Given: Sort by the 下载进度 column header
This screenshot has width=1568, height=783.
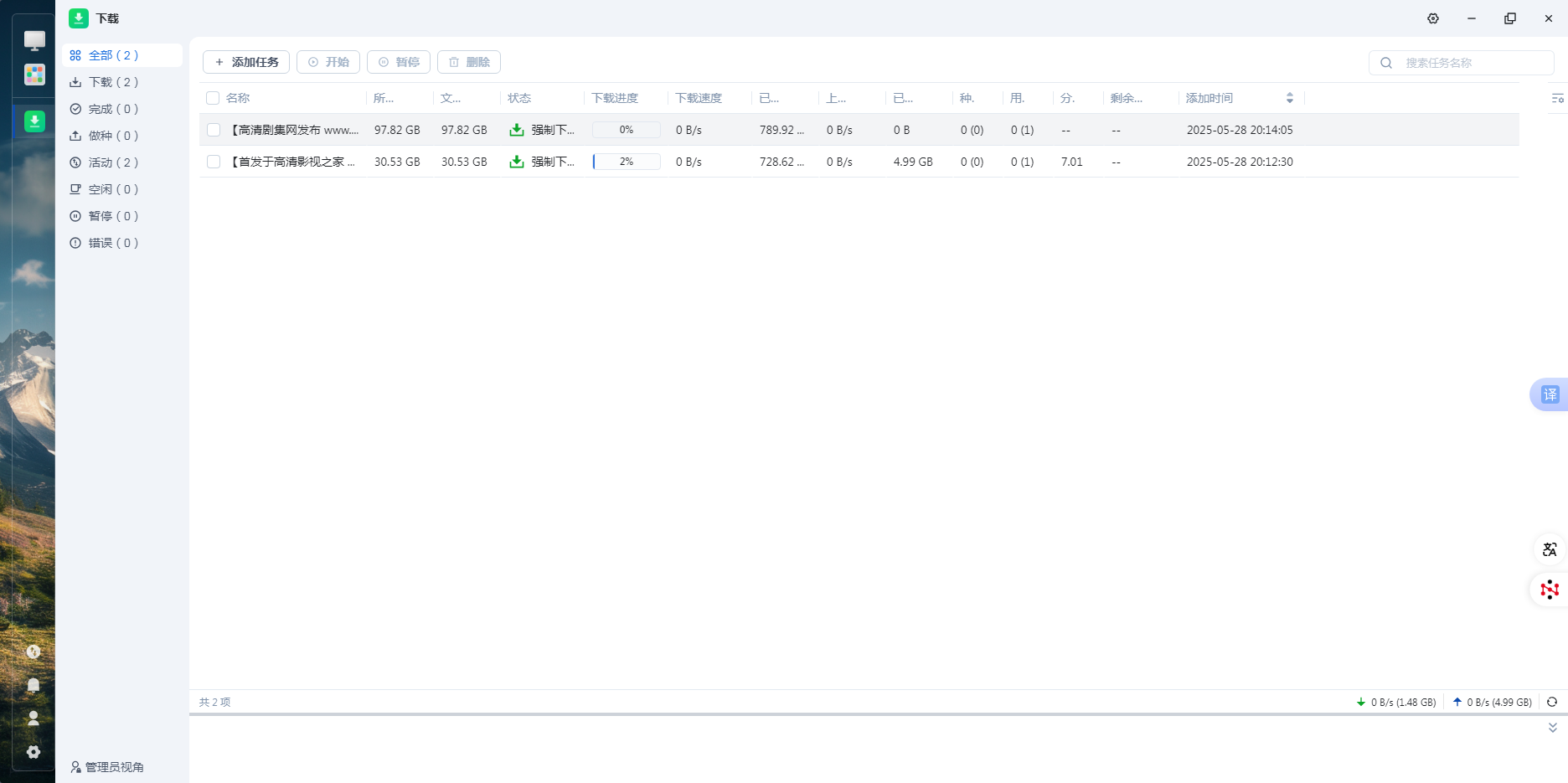Looking at the screenshot, I should tap(615, 98).
